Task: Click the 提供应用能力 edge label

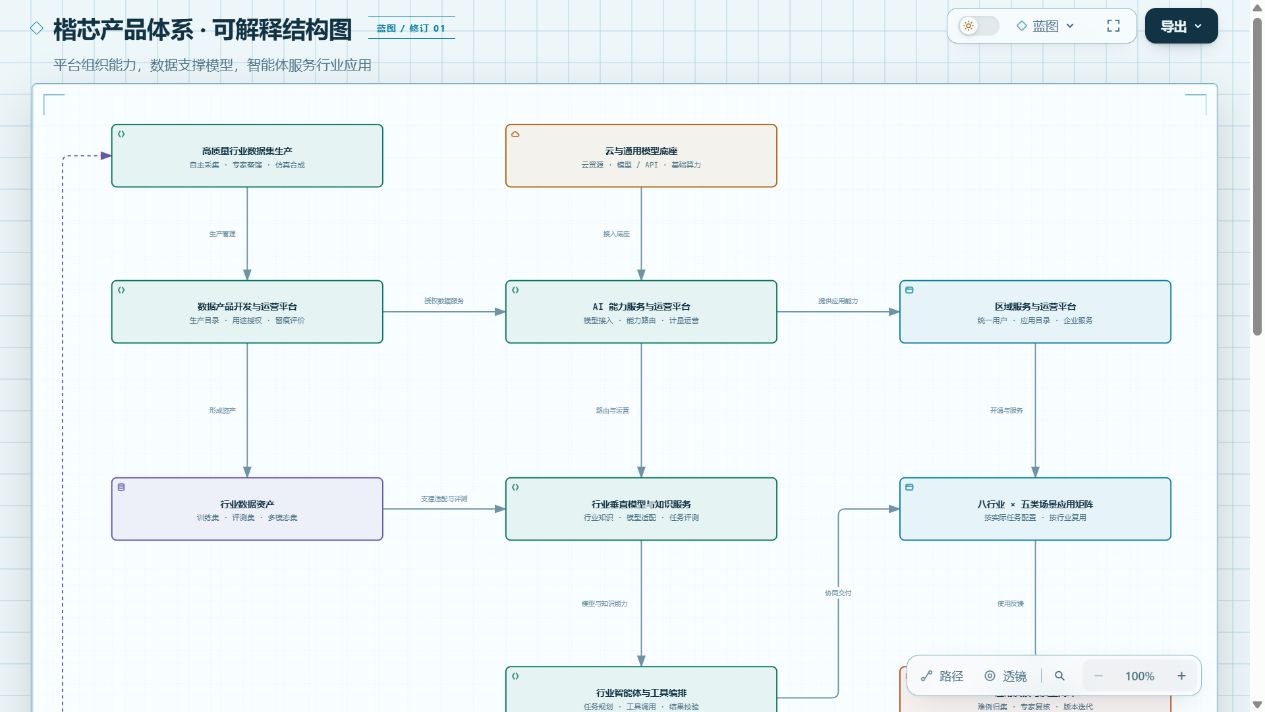Action: point(838,300)
